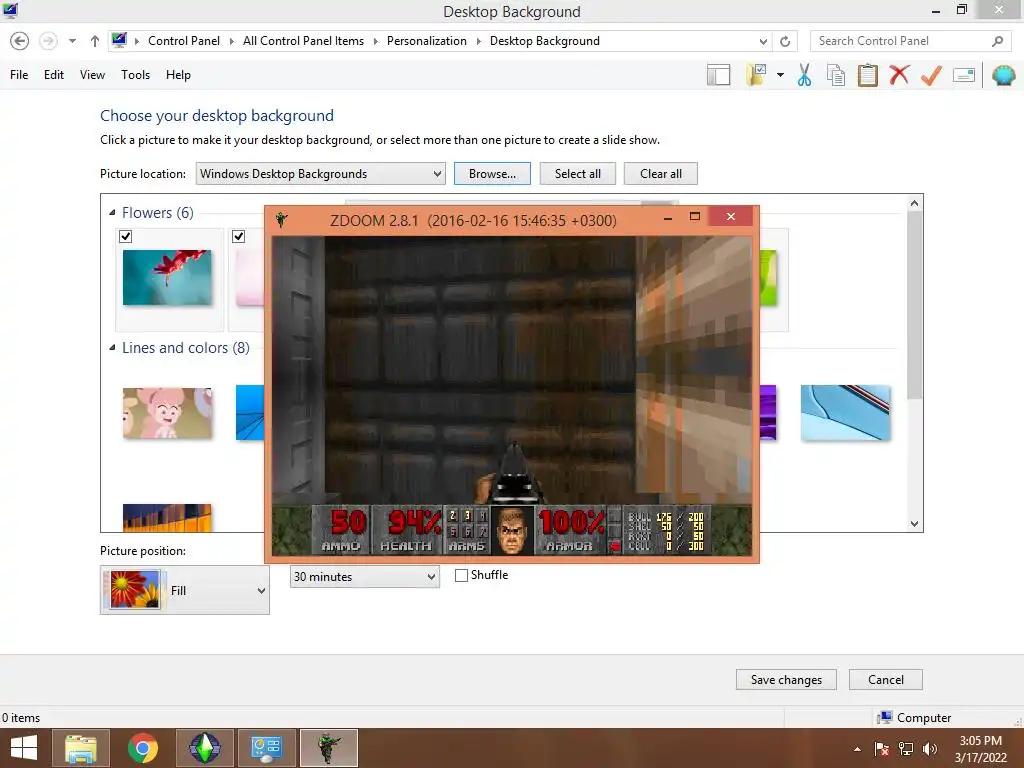Open the View menu
Image resolution: width=1024 pixels, height=768 pixels.
pyautogui.click(x=92, y=75)
